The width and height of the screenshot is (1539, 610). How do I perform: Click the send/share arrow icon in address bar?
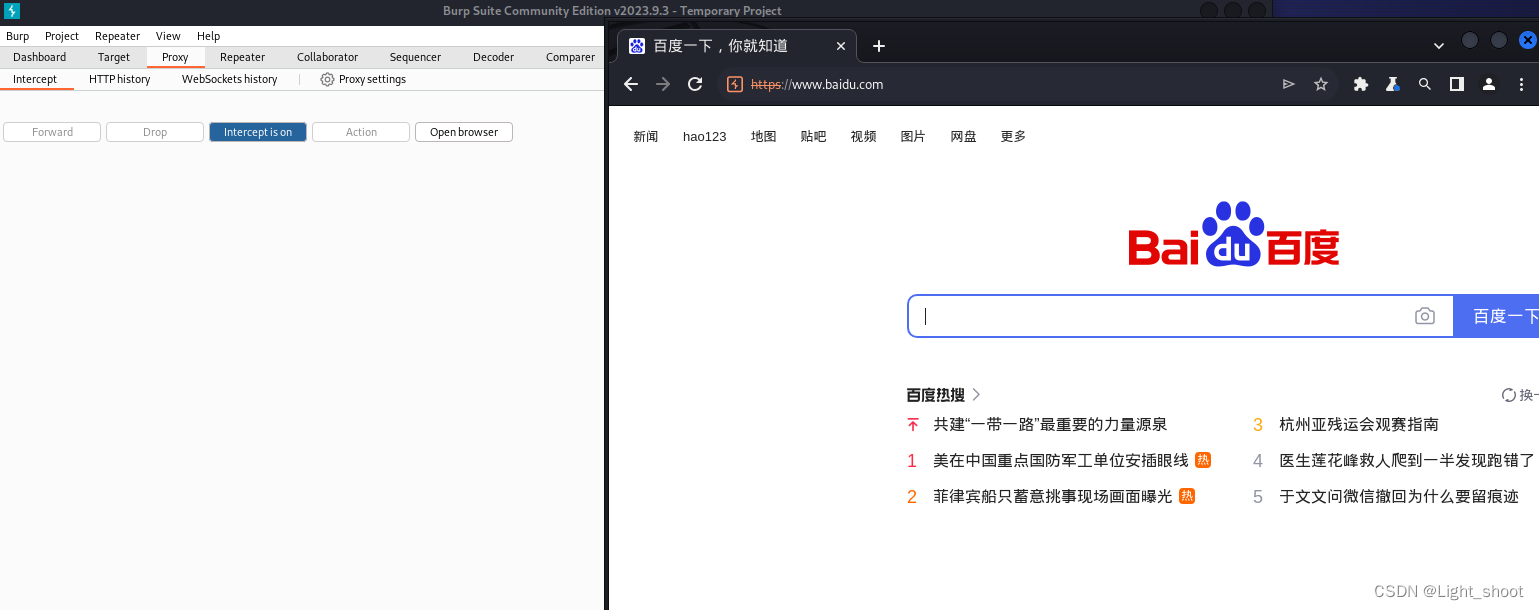click(x=1289, y=84)
